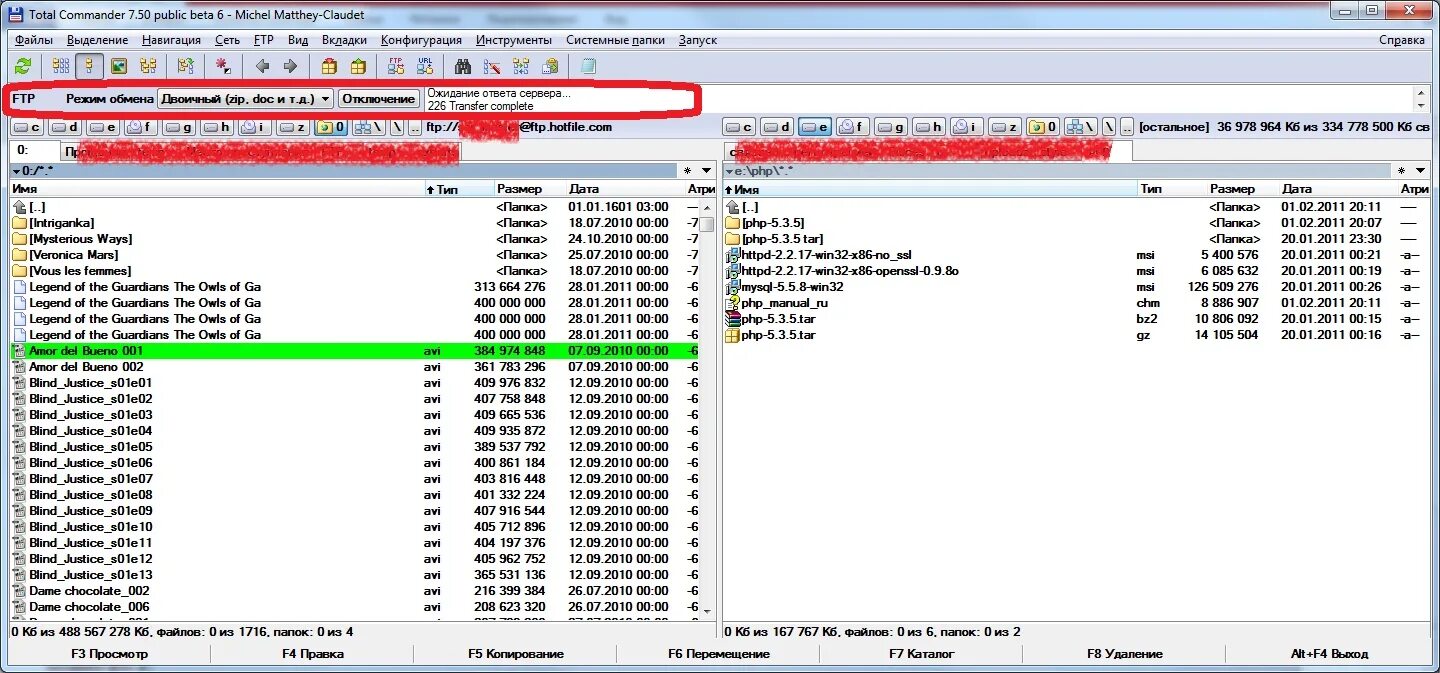Click the unpack files gift box icon
This screenshot has width=1440, height=673.
[358, 66]
